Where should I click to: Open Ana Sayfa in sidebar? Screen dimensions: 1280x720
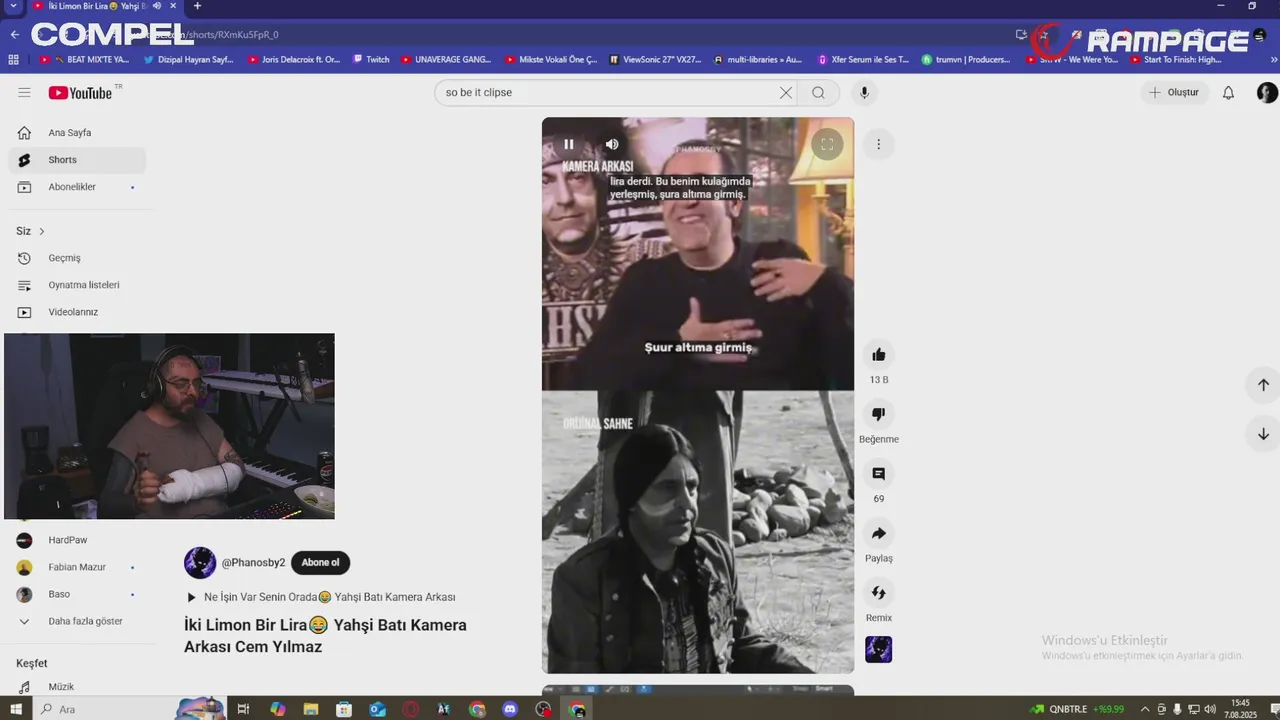pos(77,132)
